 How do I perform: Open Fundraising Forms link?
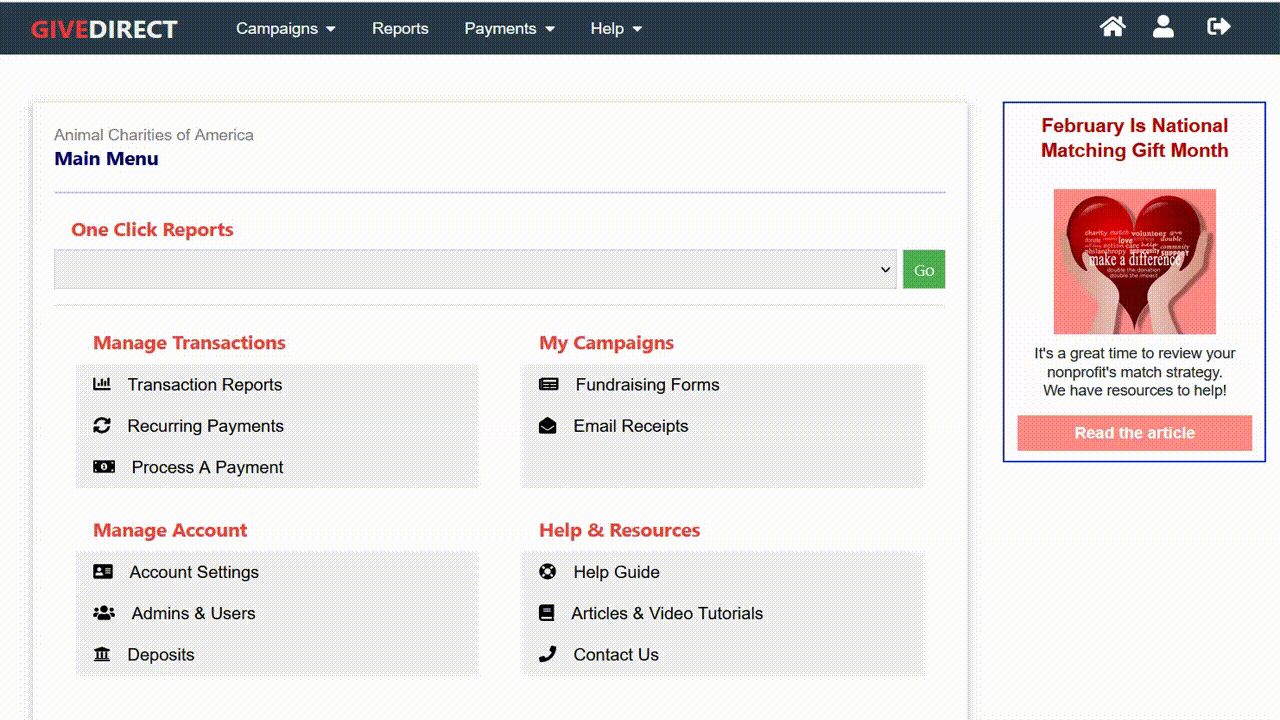[x=647, y=384]
